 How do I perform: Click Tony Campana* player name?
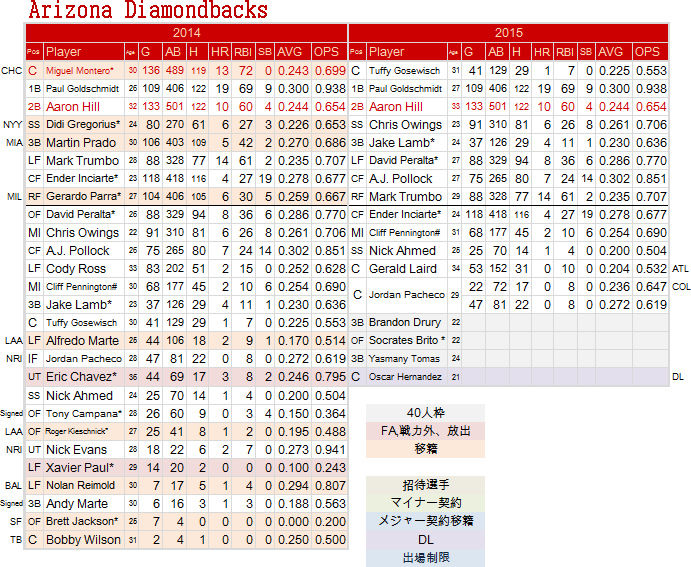tap(84, 414)
